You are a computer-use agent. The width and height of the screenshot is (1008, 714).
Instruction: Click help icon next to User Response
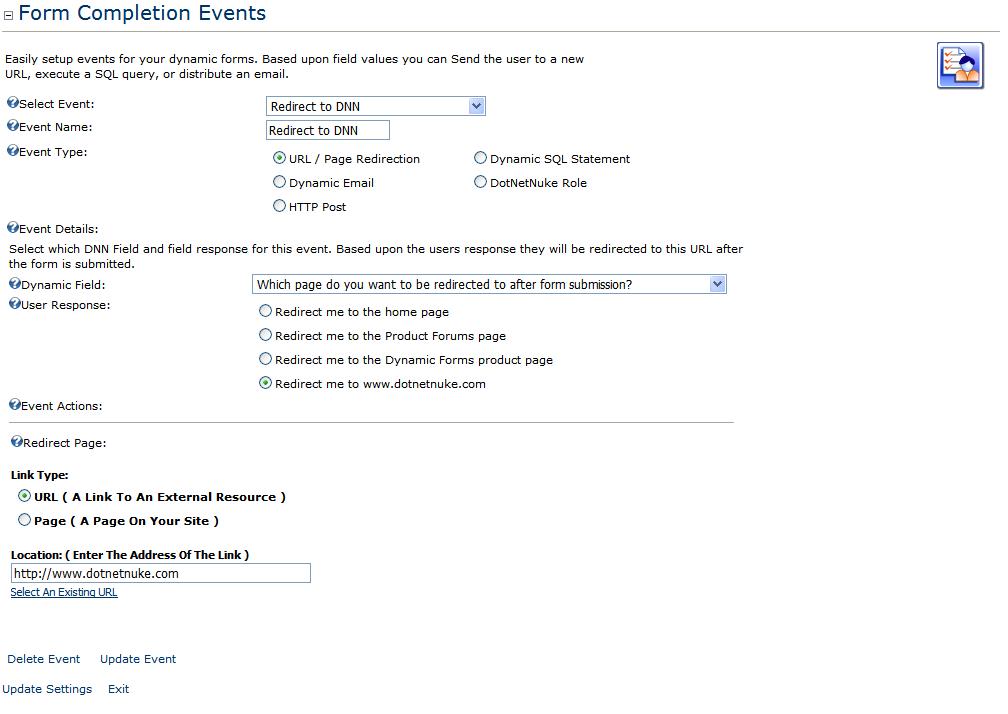14,304
